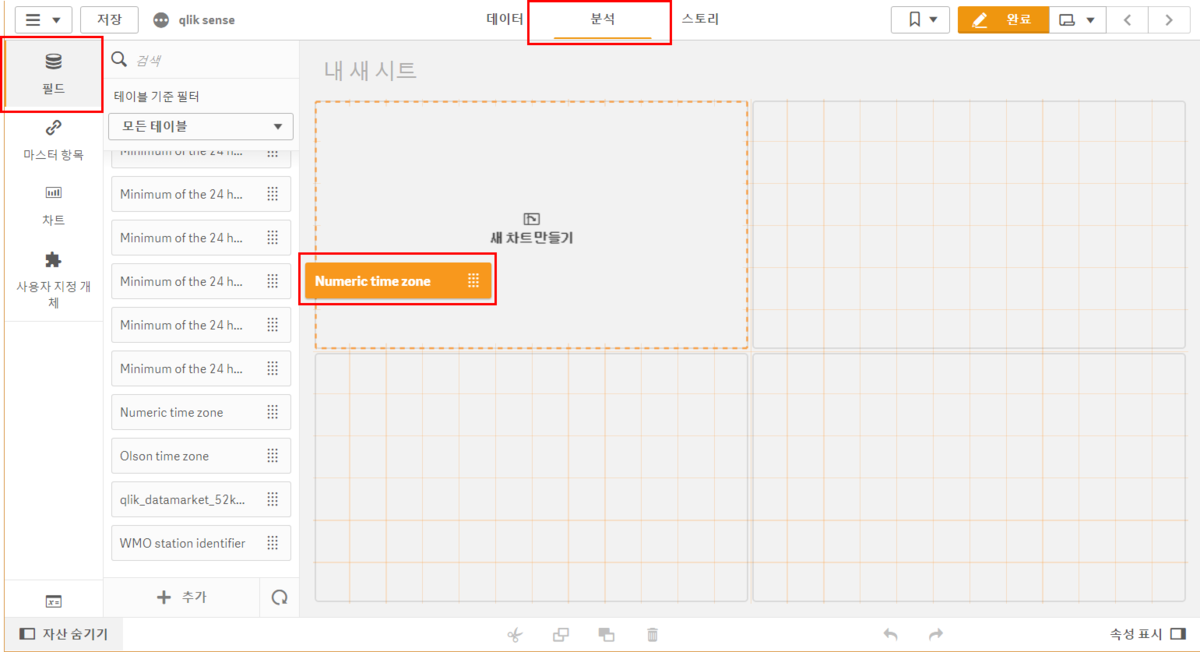The image size is (1200, 652).
Task: Click the field search box (검색)
Action: pyautogui.click(x=210, y=60)
